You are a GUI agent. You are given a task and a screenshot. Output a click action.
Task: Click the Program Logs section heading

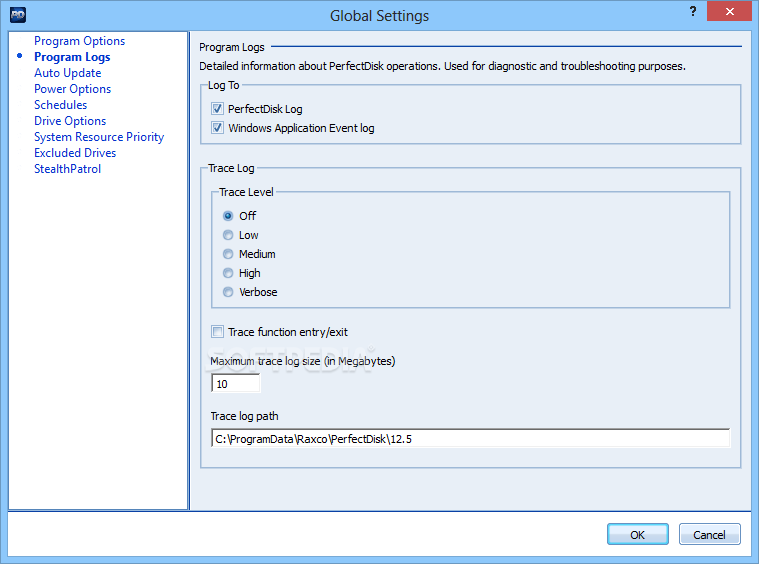232,47
